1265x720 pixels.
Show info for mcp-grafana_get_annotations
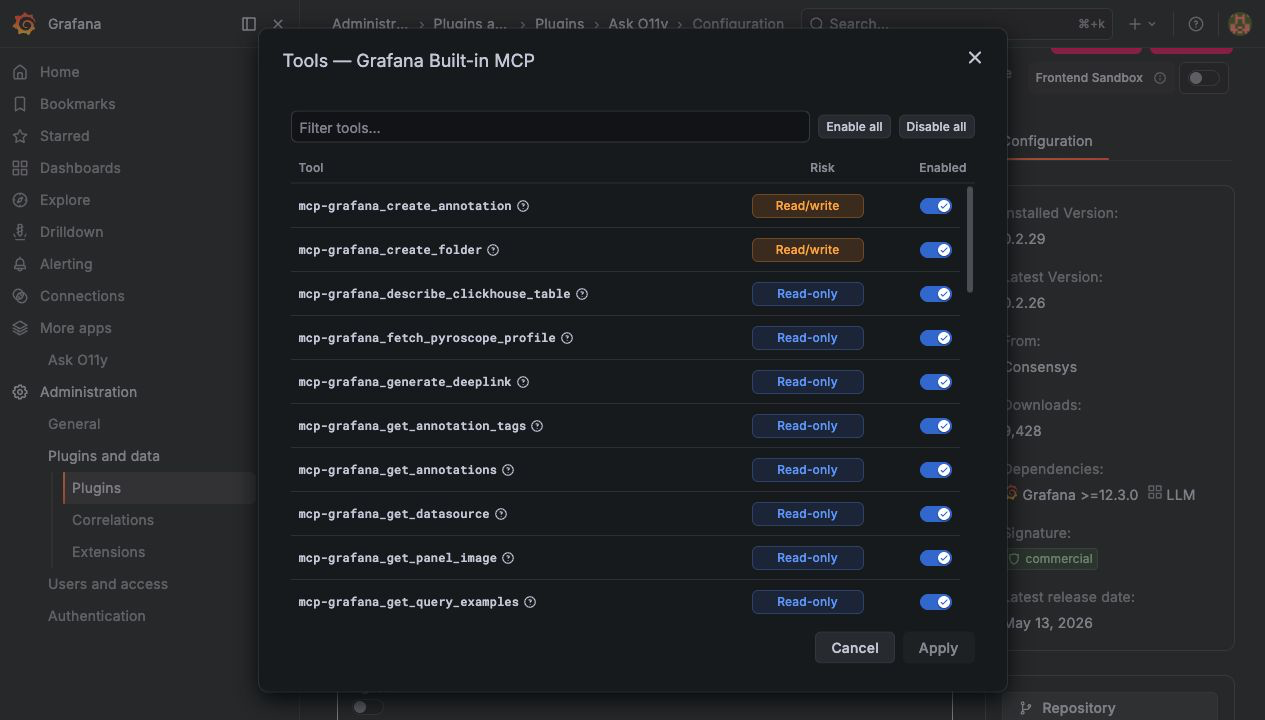click(x=508, y=470)
